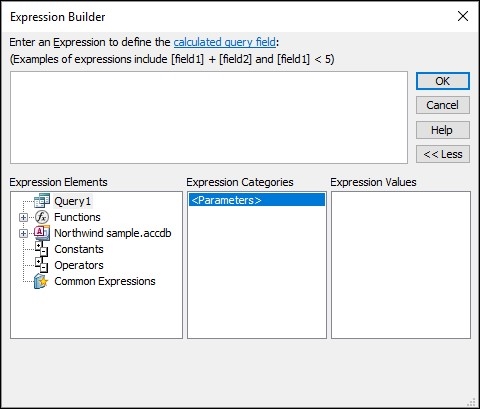
Task: Click the Functions fx icon
Action: click(x=42, y=217)
